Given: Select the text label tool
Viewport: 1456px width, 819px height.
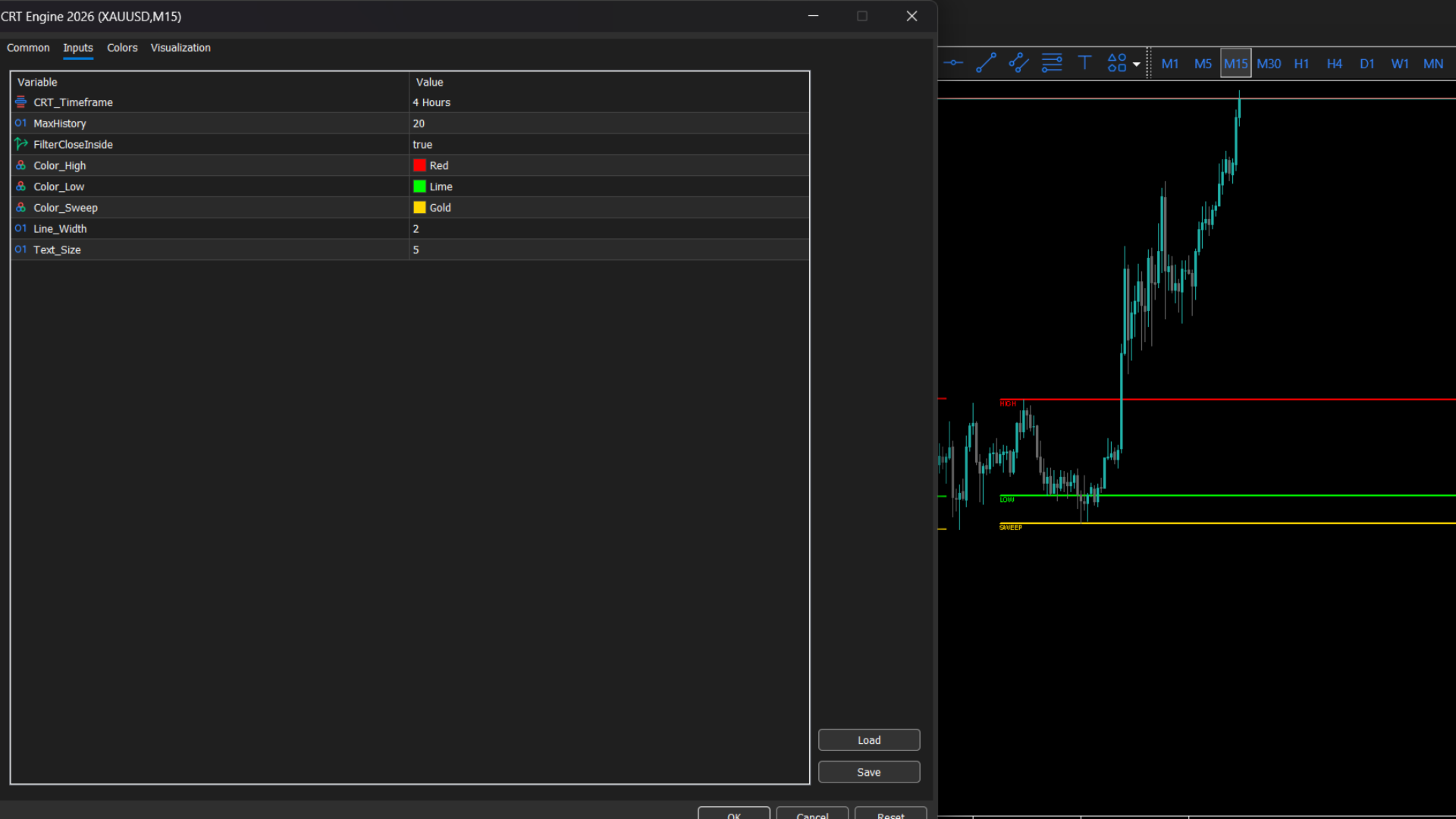Looking at the screenshot, I should [x=1084, y=63].
